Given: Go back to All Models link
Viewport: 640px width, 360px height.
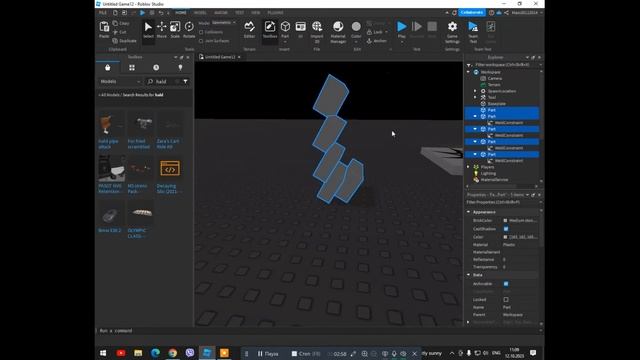Looking at the screenshot, I should pyautogui.click(x=109, y=95).
